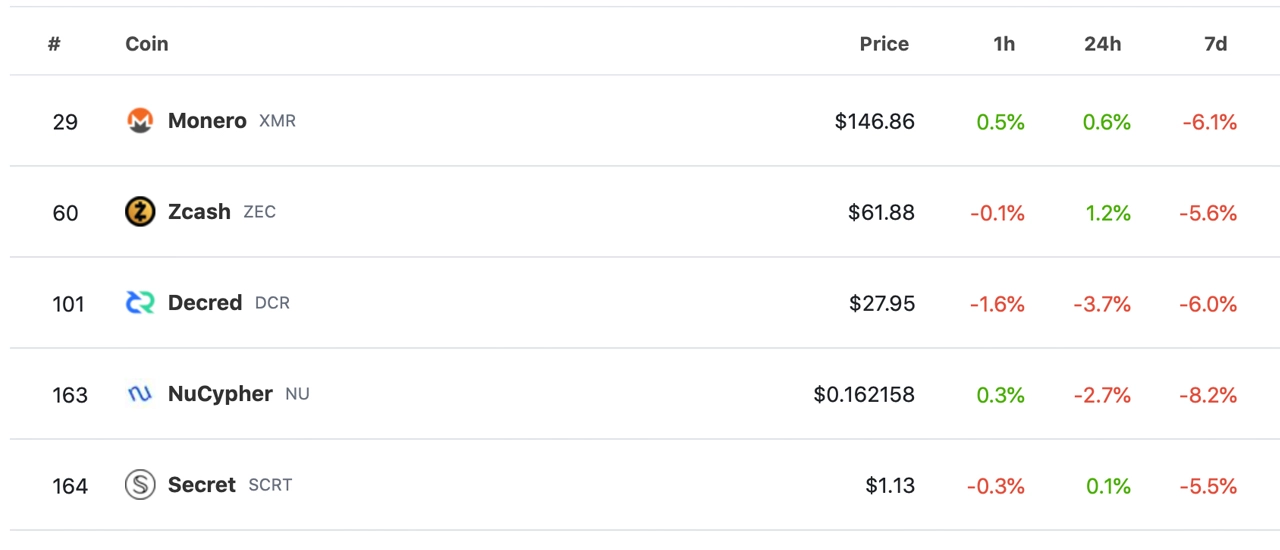Open the Monero coin page link

point(207,121)
